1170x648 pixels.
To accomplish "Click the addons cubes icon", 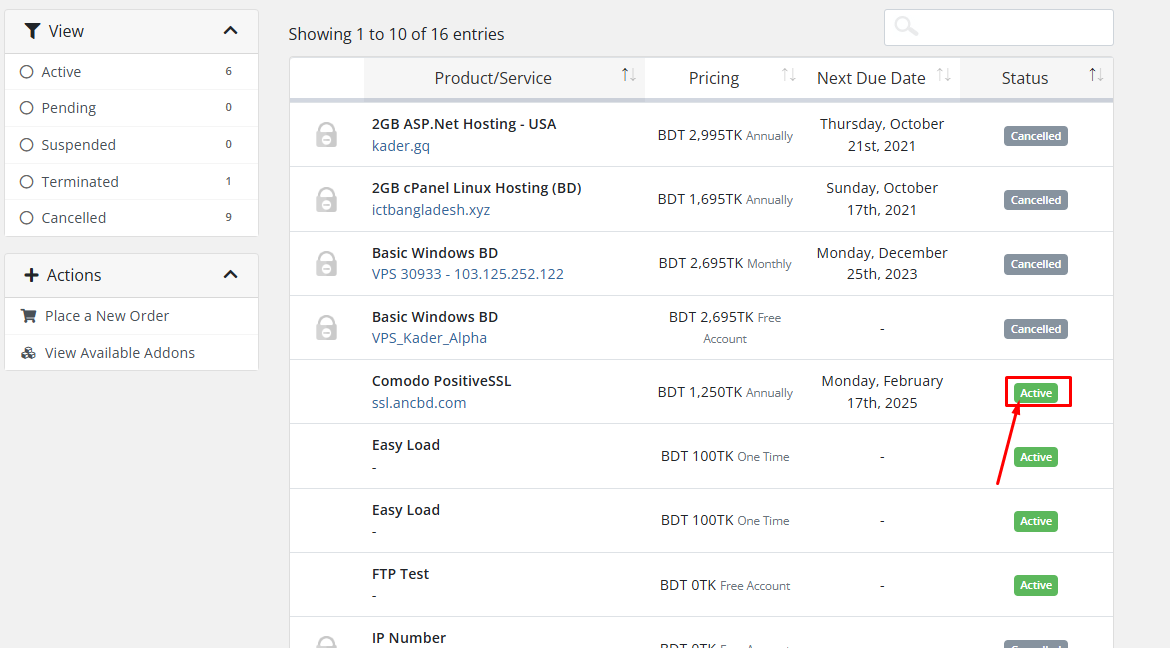I will (28, 353).
